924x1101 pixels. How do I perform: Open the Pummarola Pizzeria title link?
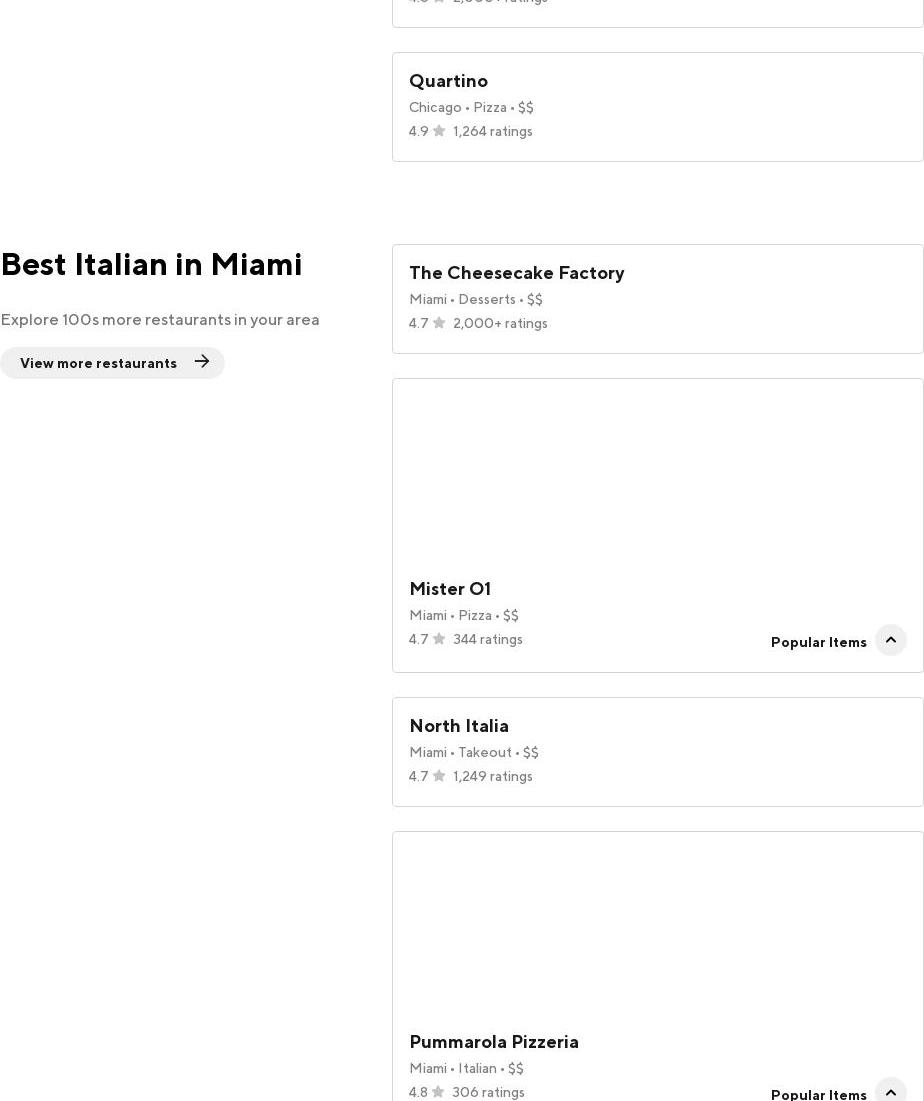494,1042
